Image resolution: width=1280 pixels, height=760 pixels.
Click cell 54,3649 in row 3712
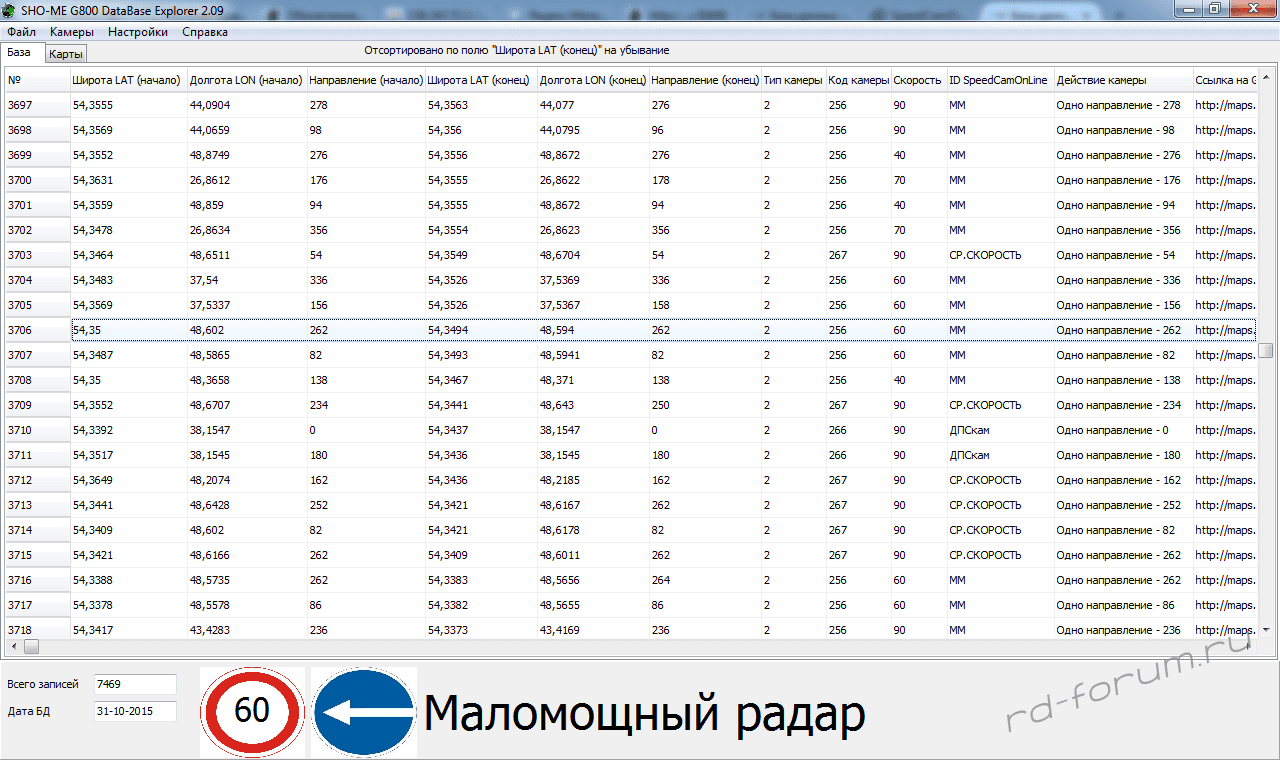(128, 480)
